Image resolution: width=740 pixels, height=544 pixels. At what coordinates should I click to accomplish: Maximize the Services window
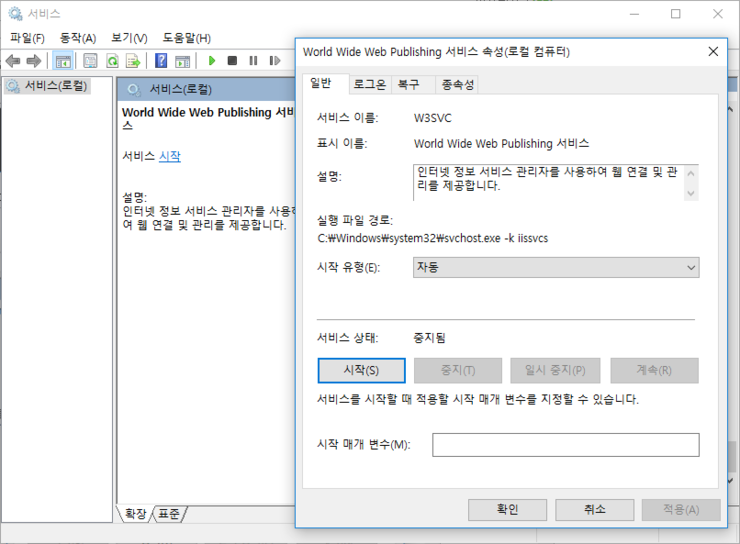pos(676,14)
